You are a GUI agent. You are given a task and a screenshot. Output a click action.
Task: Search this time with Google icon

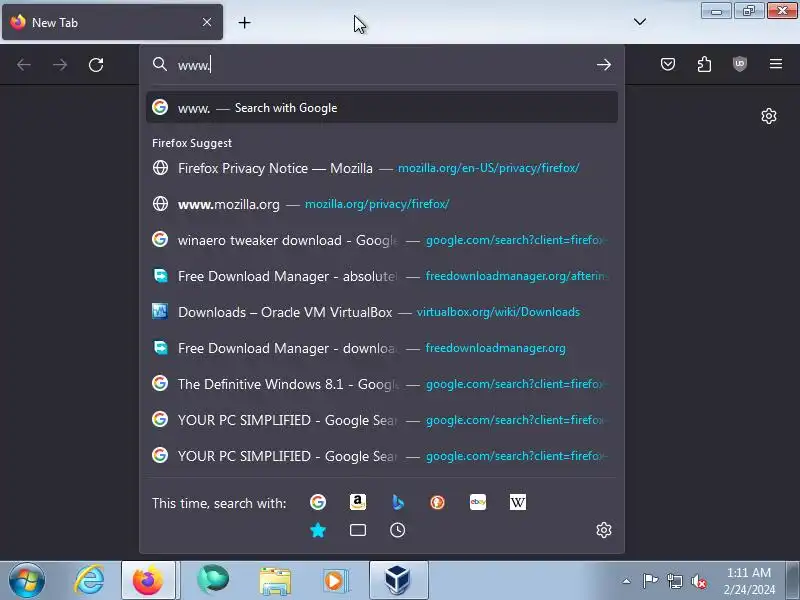[318, 502]
